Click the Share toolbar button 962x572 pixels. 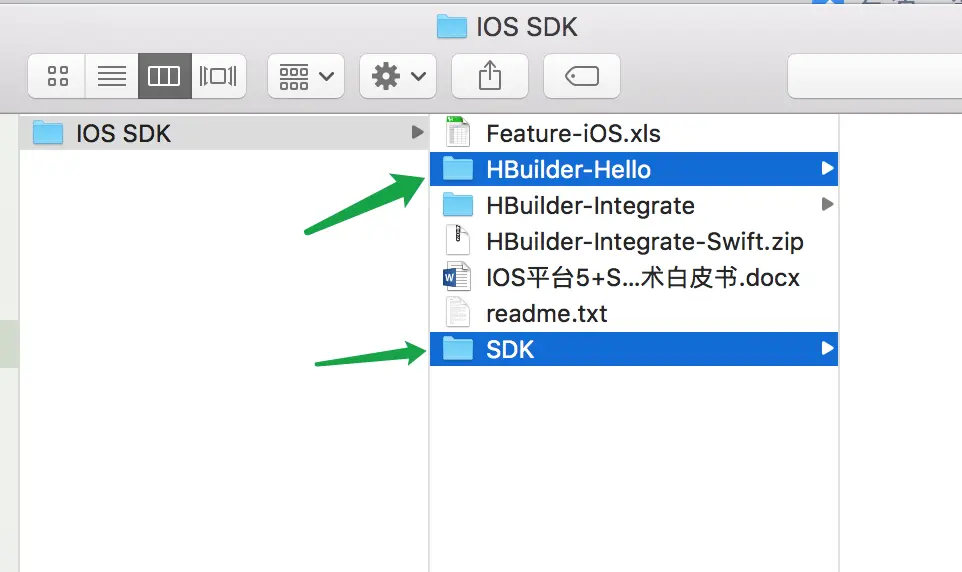pos(490,76)
